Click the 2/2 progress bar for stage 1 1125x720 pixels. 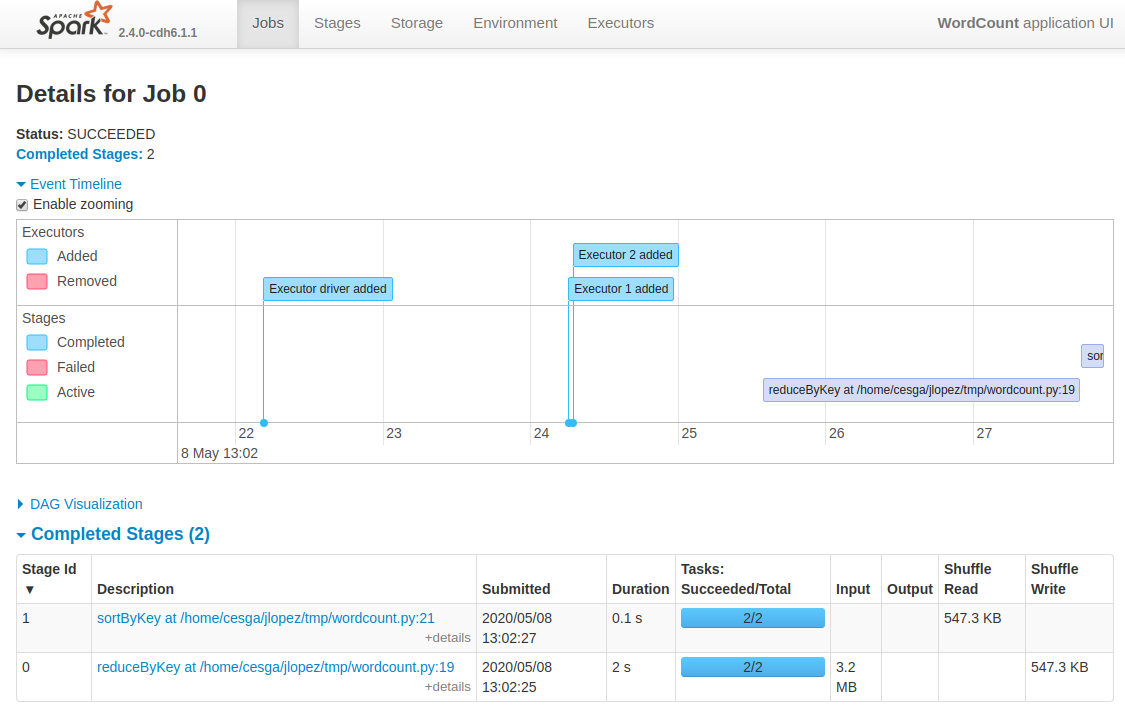753,618
